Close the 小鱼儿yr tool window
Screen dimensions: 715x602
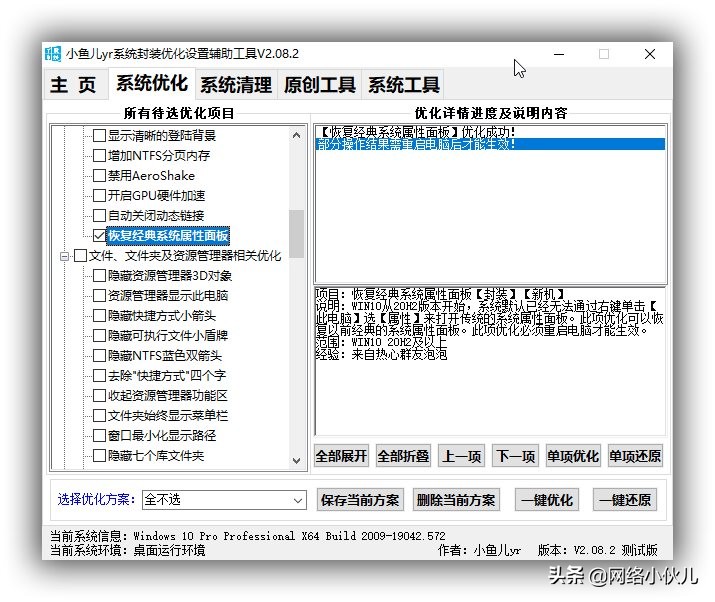pos(650,54)
